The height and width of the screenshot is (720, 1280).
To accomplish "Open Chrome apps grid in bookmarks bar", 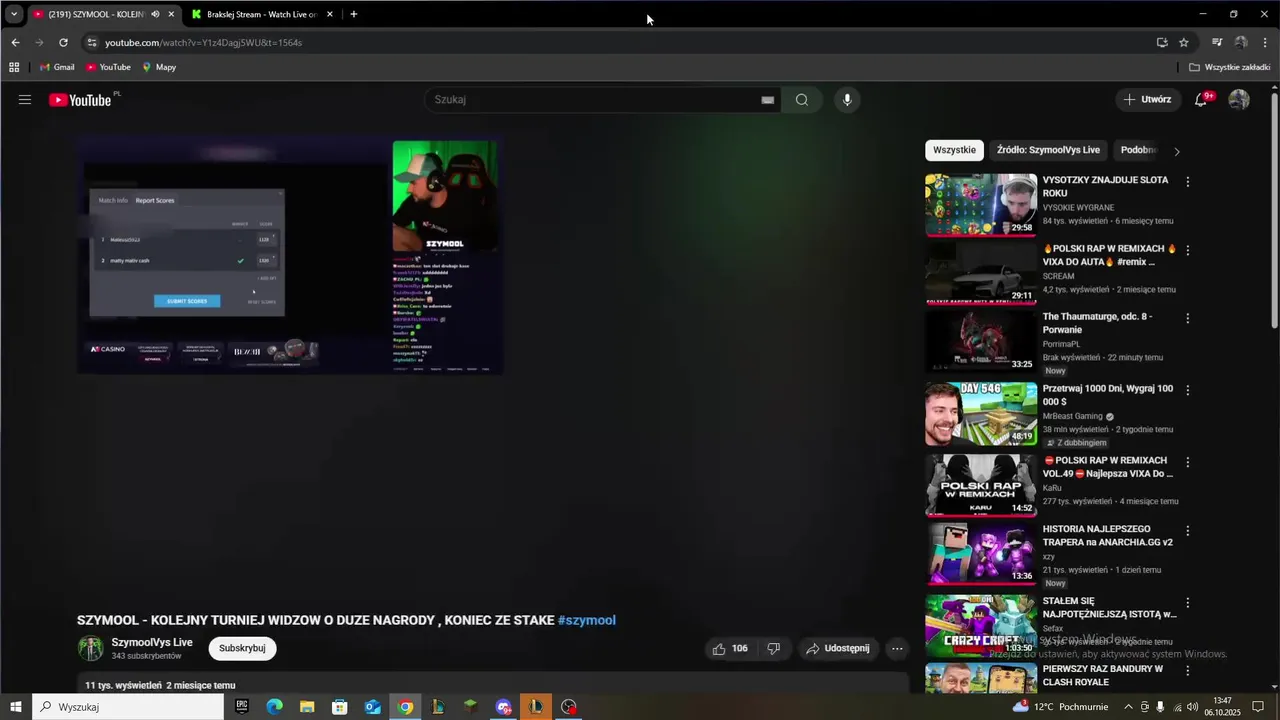I will click(x=14, y=67).
